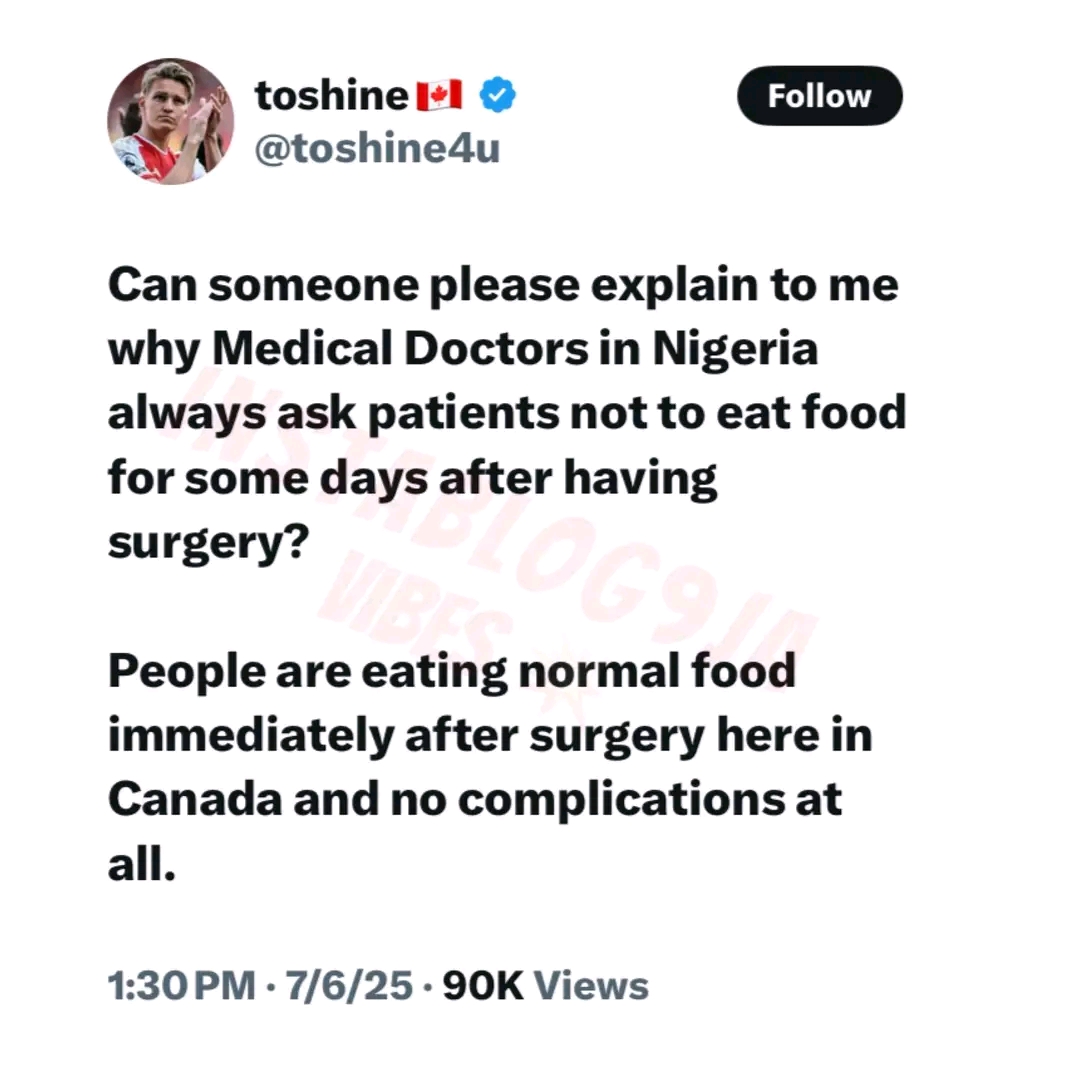Click the Canadian flag emoji icon

[x=439, y=95]
